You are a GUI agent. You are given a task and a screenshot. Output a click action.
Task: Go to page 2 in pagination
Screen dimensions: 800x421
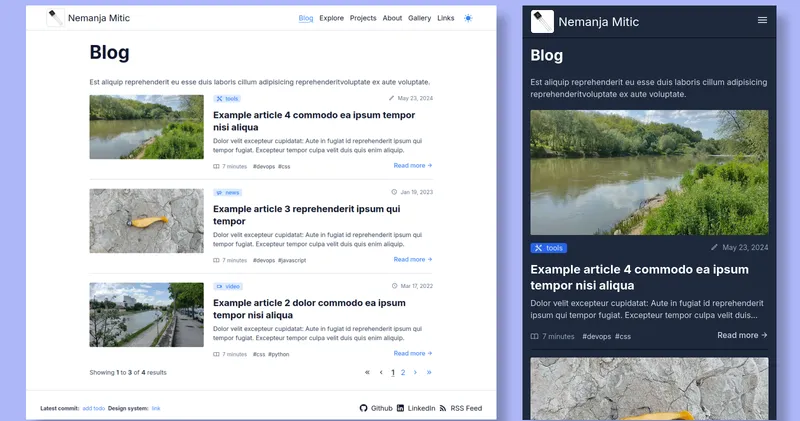(x=403, y=372)
